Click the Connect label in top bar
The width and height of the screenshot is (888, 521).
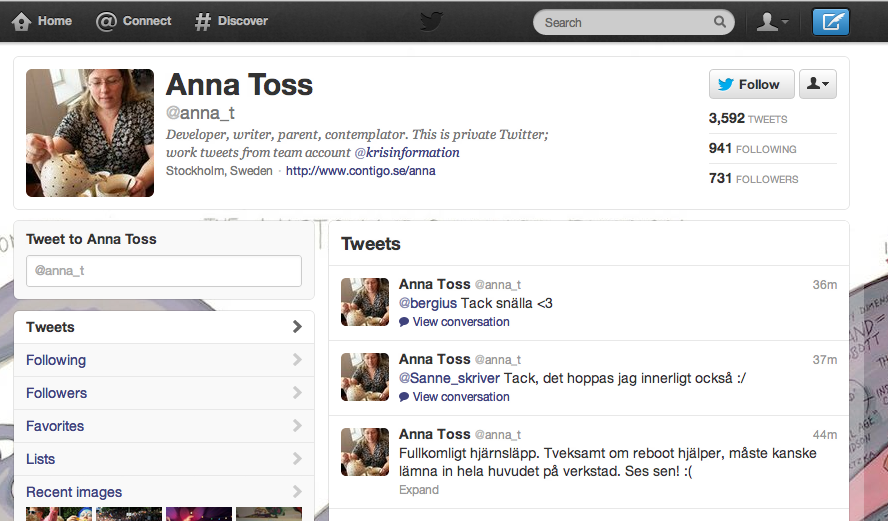[x=147, y=21]
